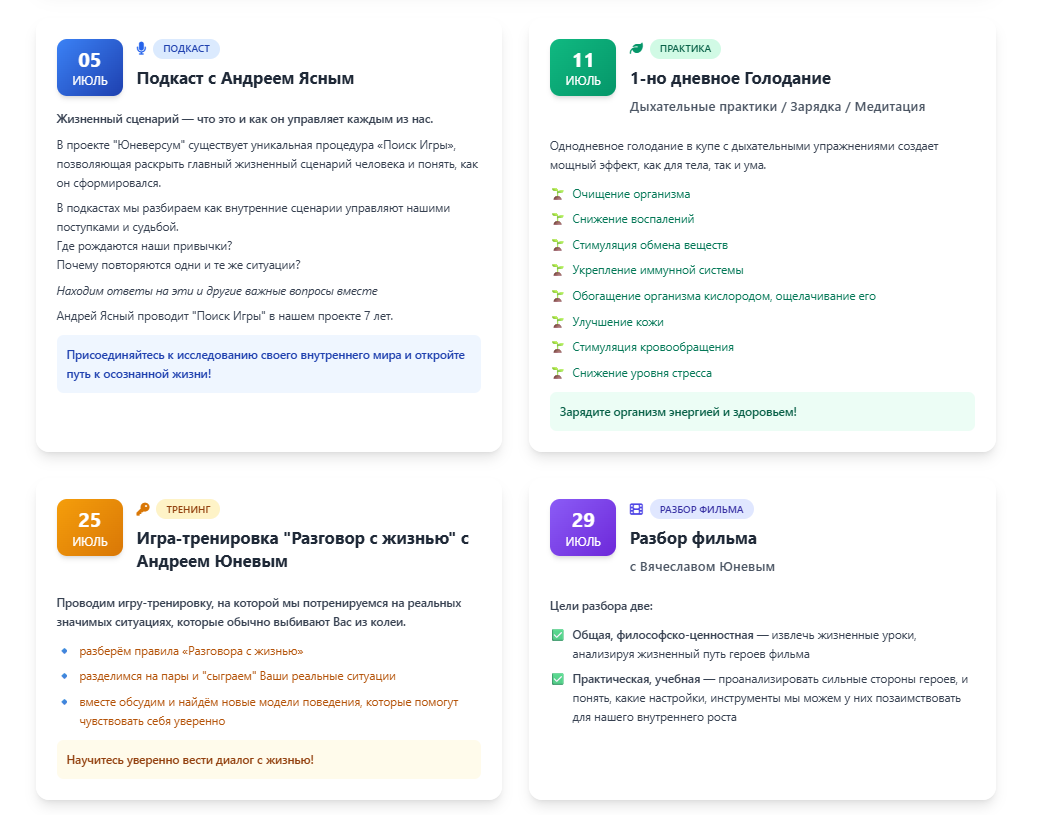The image size is (1048, 815).
Task: Click the orange key icon beside ТРЕНИНГ
Action: coord(143,509)
